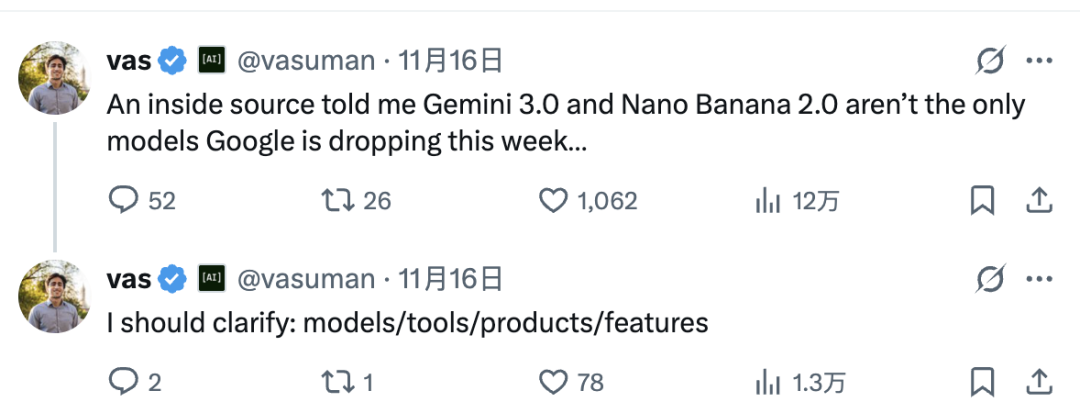The width and height of the screenshot is (1080, 413).
Task: Bookmark the Gemini 3.0 tweet
Action: [x=983, y=201]
